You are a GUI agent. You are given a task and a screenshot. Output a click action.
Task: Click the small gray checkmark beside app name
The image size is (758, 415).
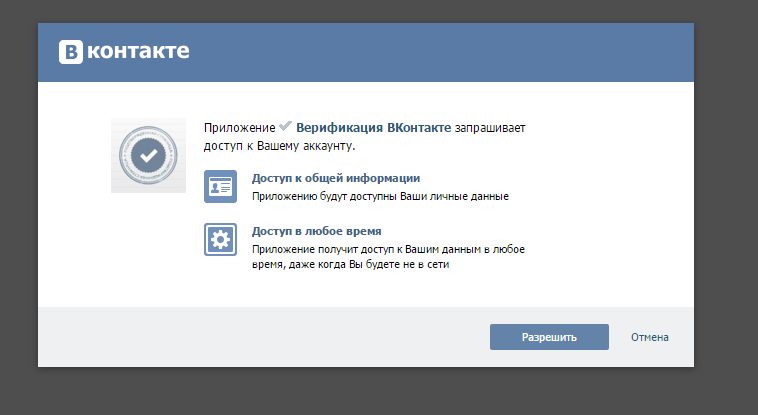coord(285,129)
